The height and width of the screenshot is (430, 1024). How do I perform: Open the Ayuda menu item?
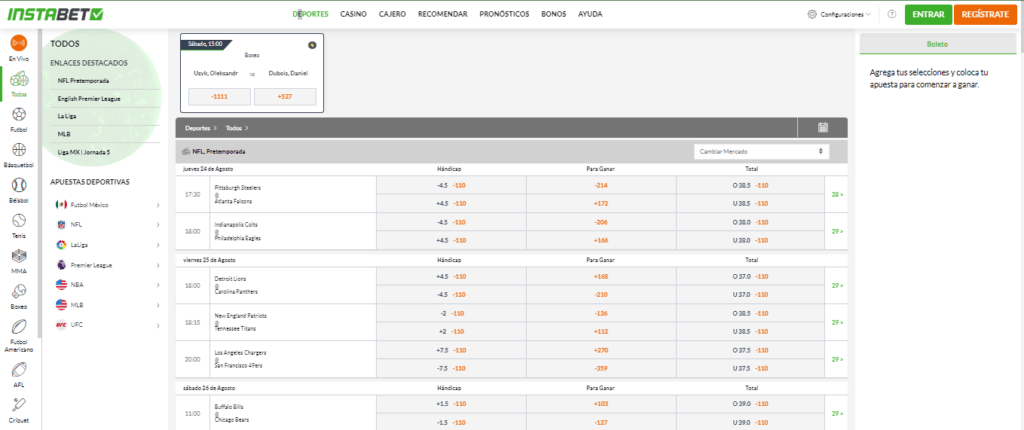(590, 14)
